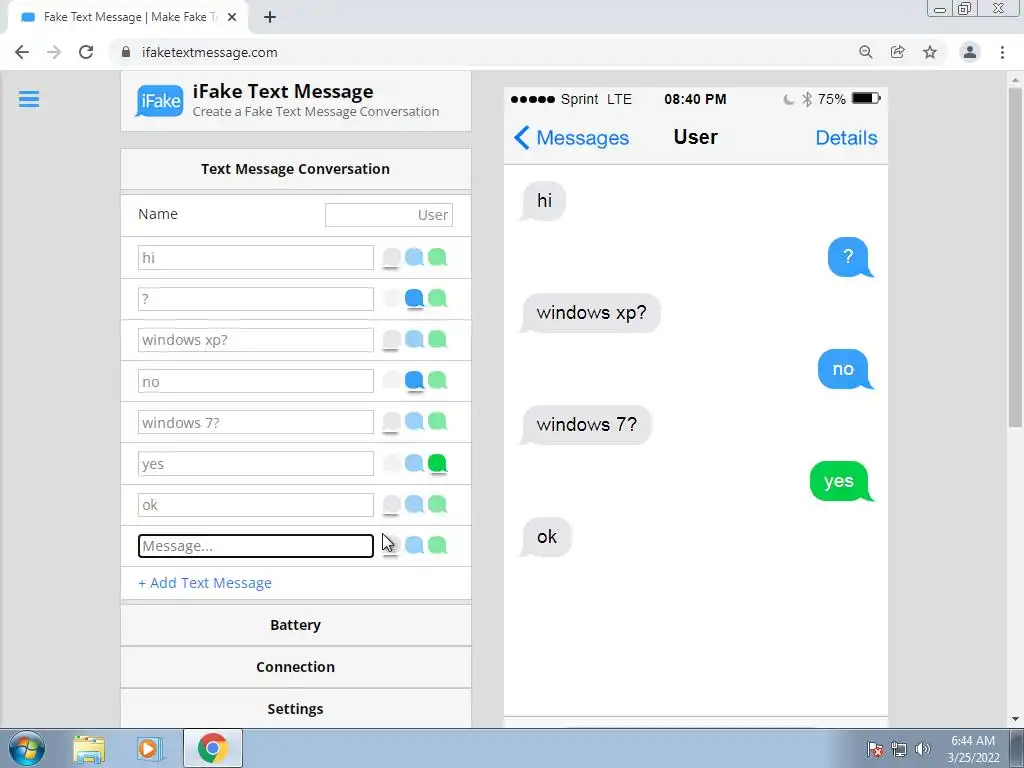Select green bubble for 'ok' message row
Image resolution: width=1024 pixels, height=768 pixels.
(x=438, y=504)
